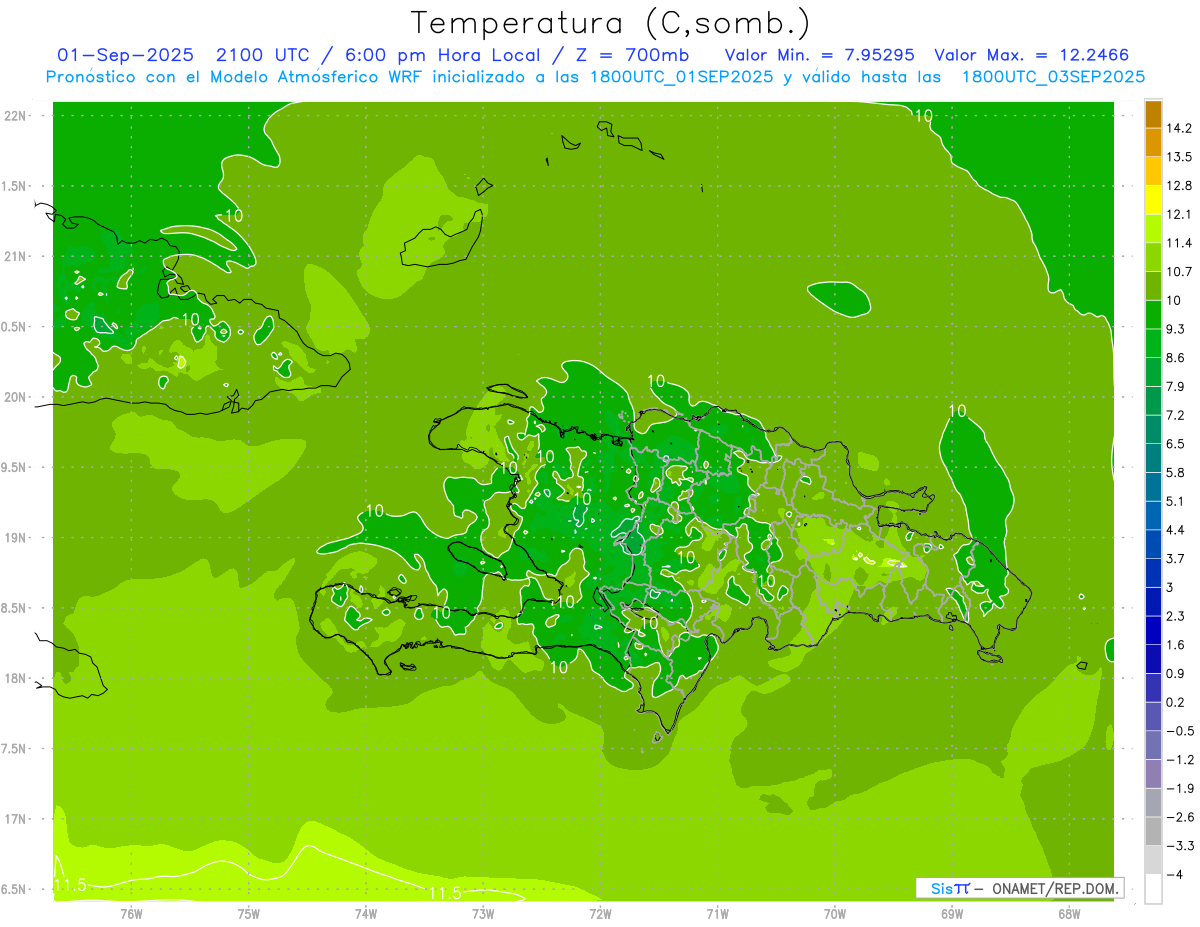Click the 5.1 color bar label

click(x=1176, y=501)
